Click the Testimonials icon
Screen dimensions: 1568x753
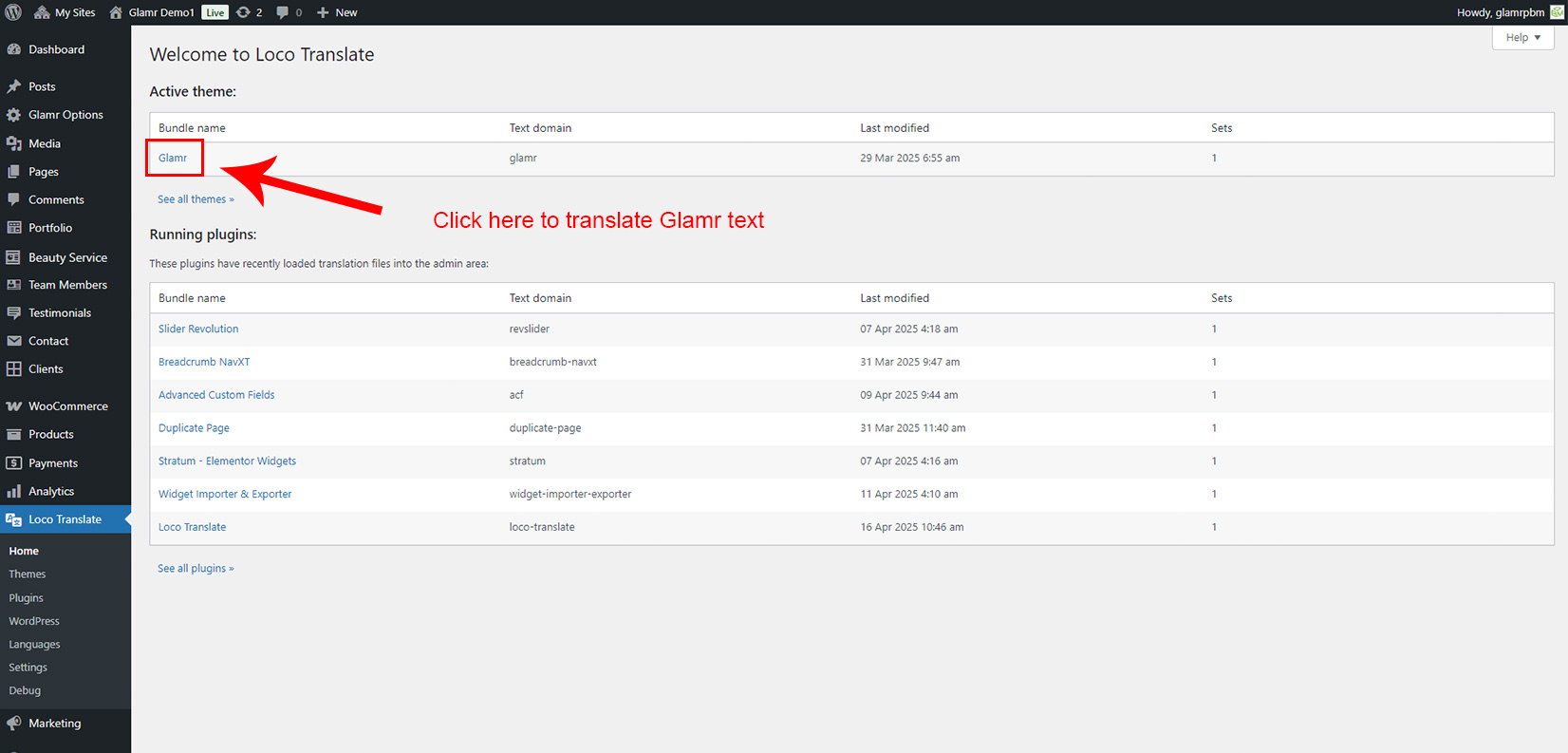coord(14,312)
